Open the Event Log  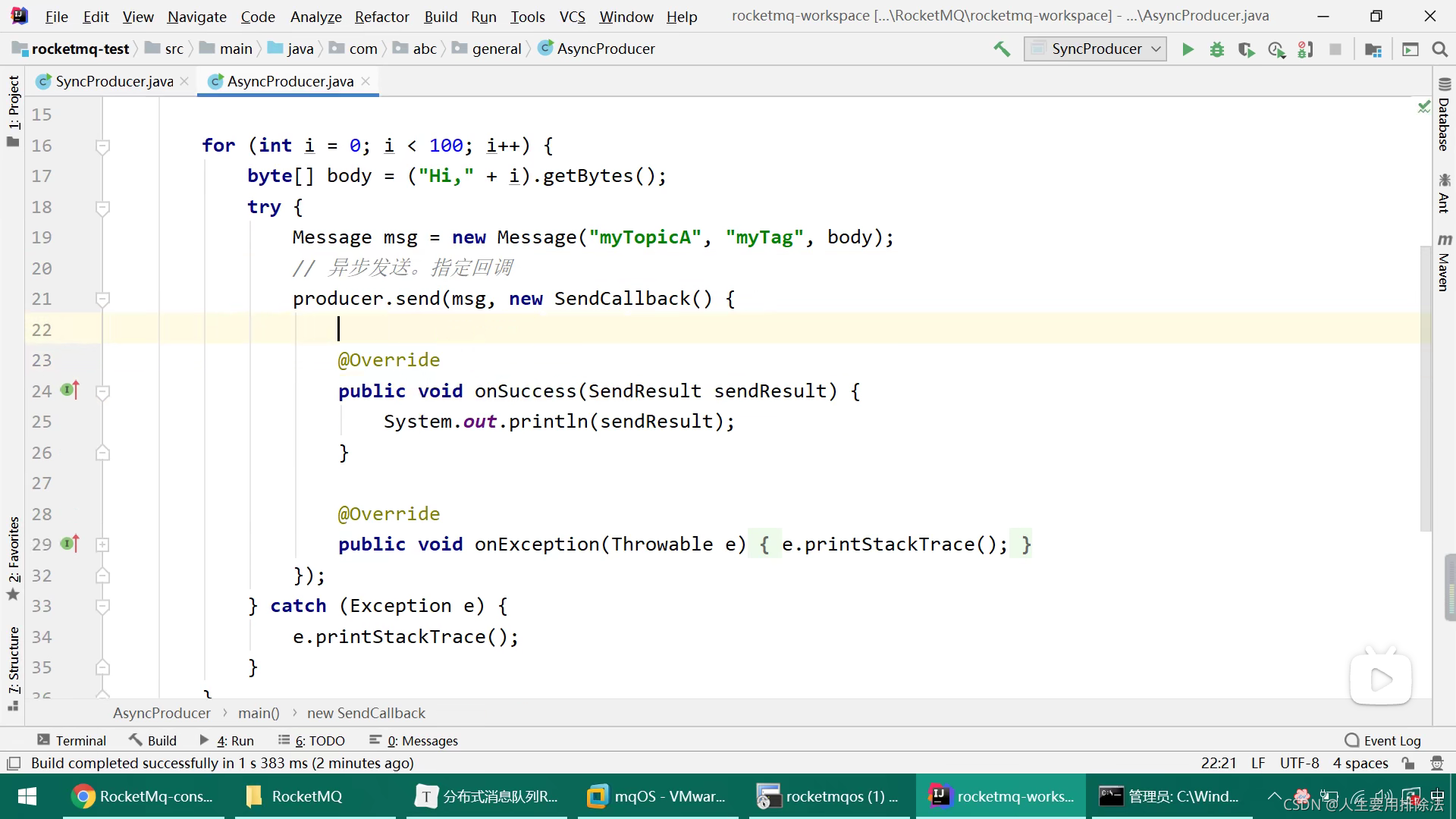(1382, 741)
